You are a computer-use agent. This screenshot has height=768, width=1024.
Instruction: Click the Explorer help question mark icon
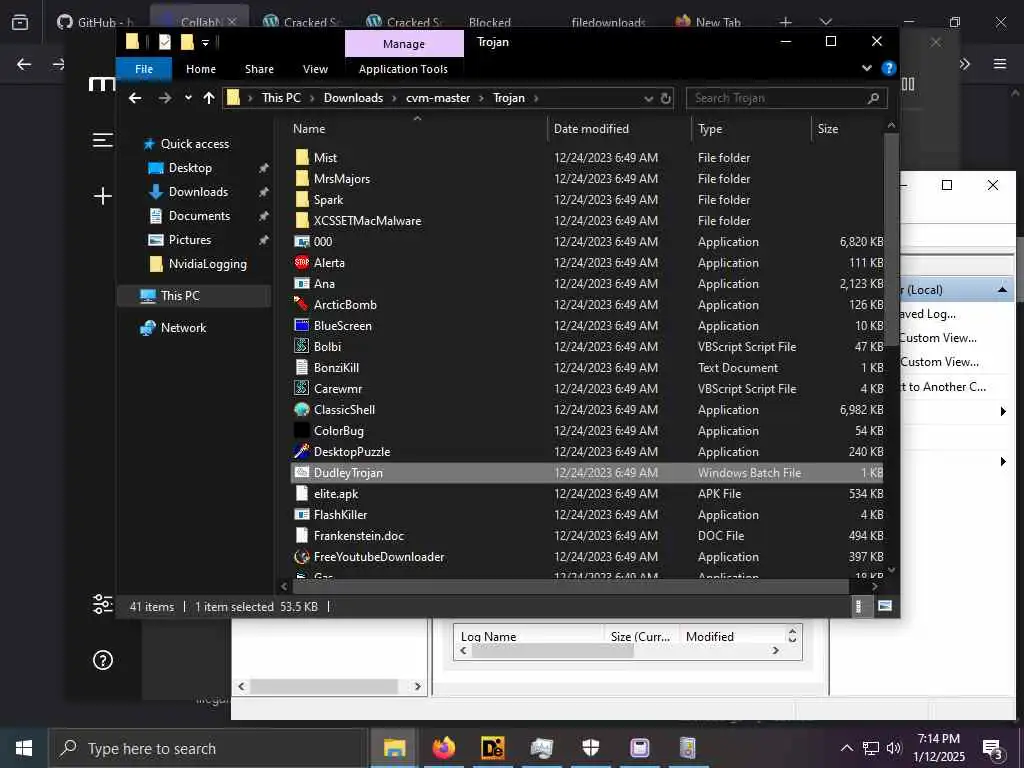coord(888,68)
